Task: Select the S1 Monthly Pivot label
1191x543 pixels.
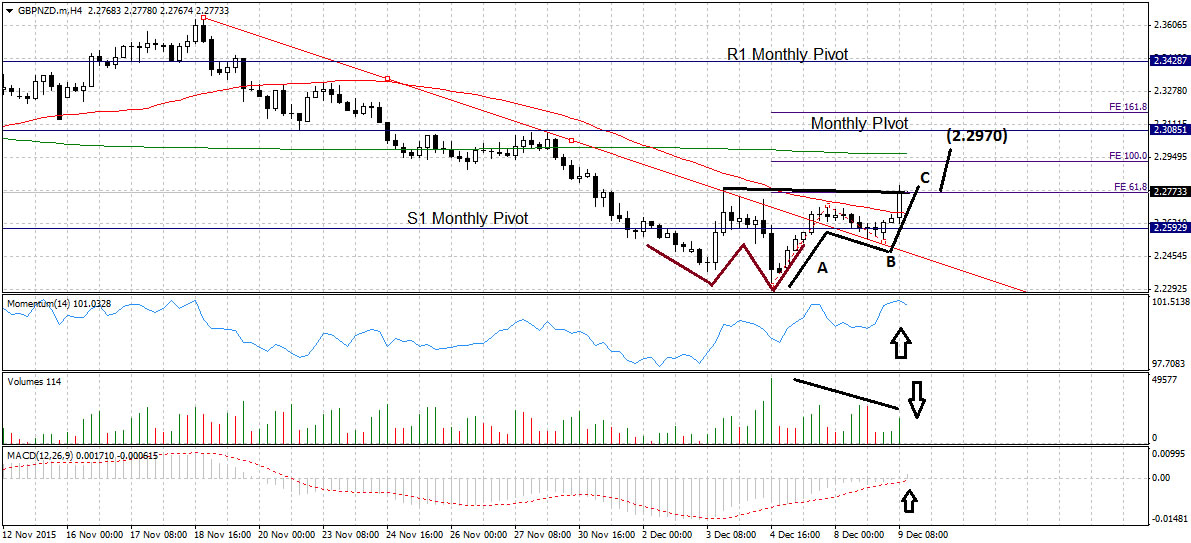Action: (x=467, y=218)
